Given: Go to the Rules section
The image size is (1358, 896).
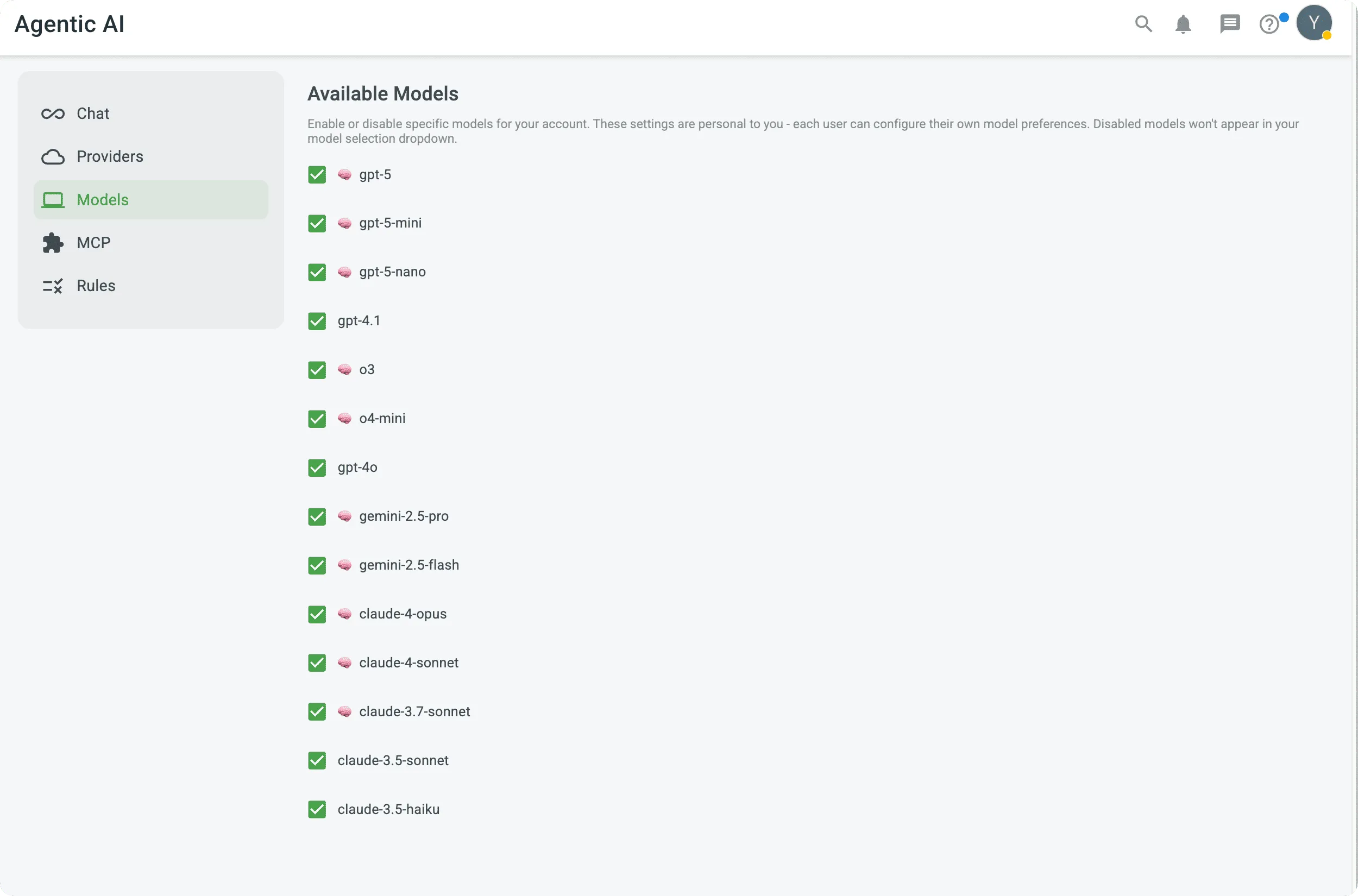Looking at the screenshot, I should pos(96,286).
